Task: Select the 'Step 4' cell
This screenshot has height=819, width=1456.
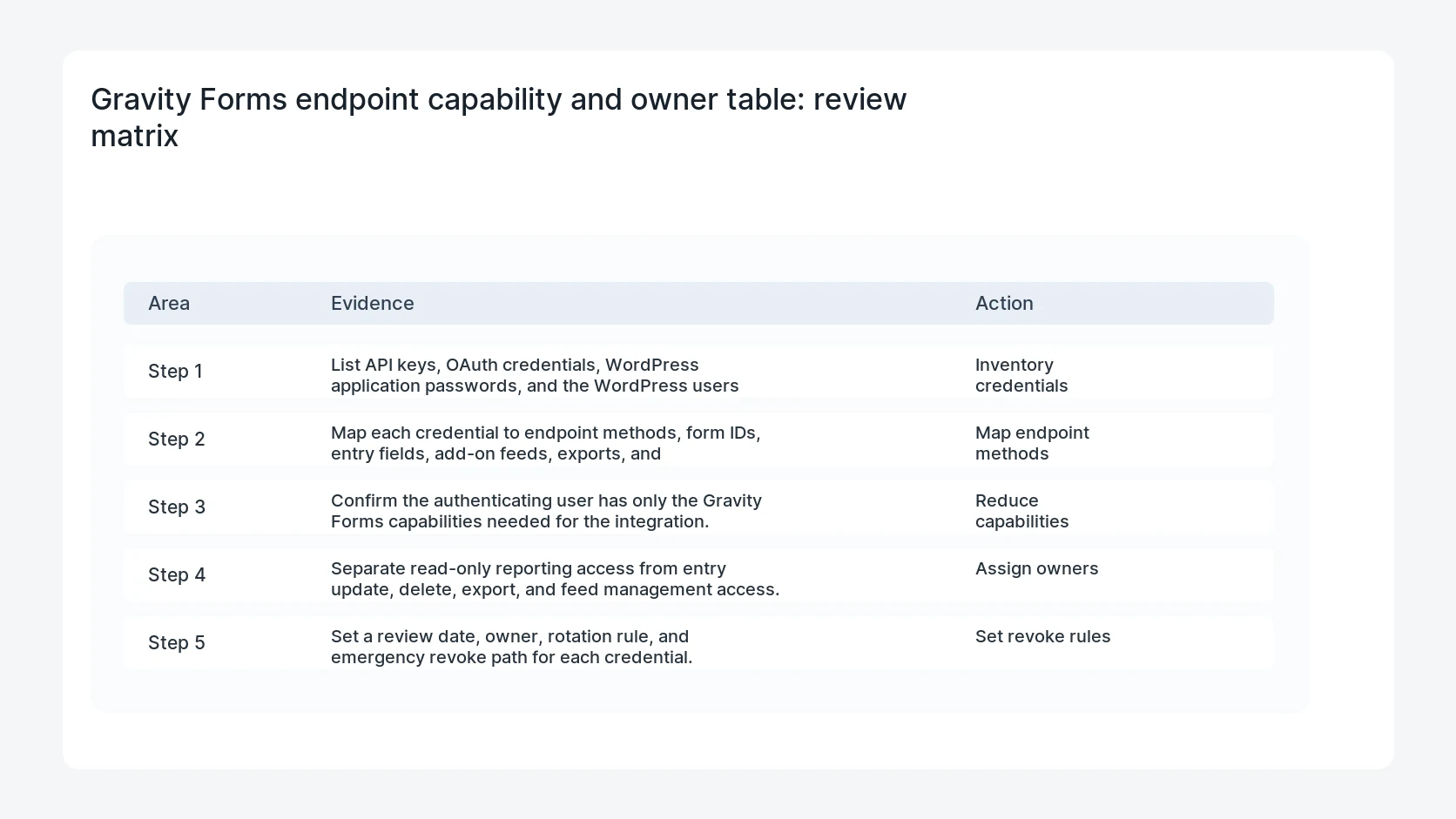Action: tap(177, 575)
